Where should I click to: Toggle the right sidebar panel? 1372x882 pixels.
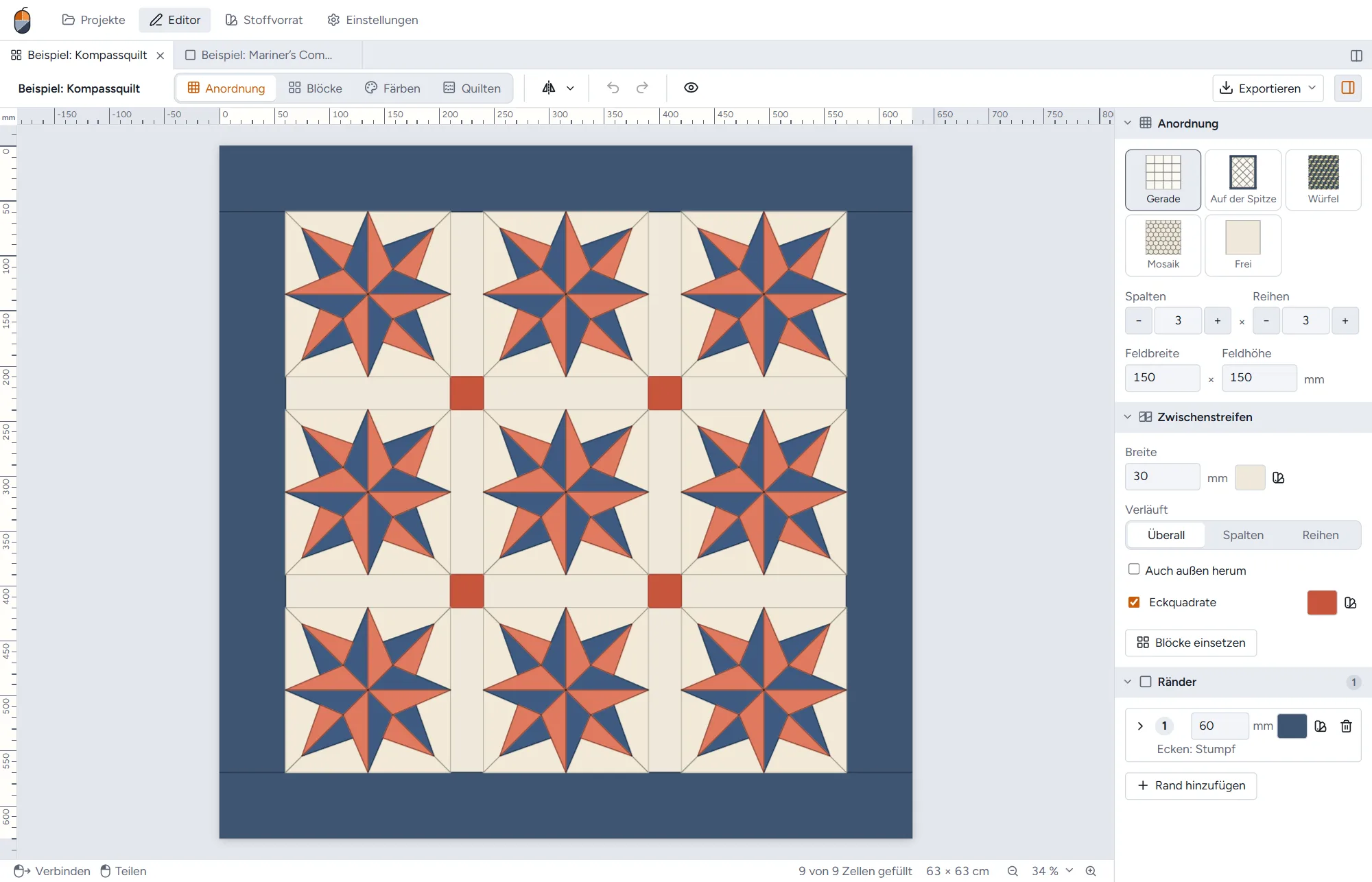tap(1348, 88)
